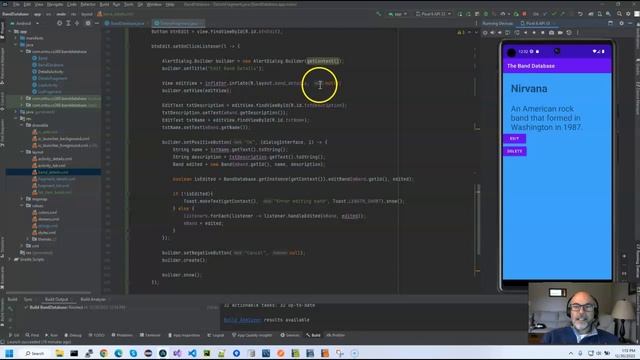
Task: Open the Pixel 6 API device dropdown
Action: coord(433,14)
